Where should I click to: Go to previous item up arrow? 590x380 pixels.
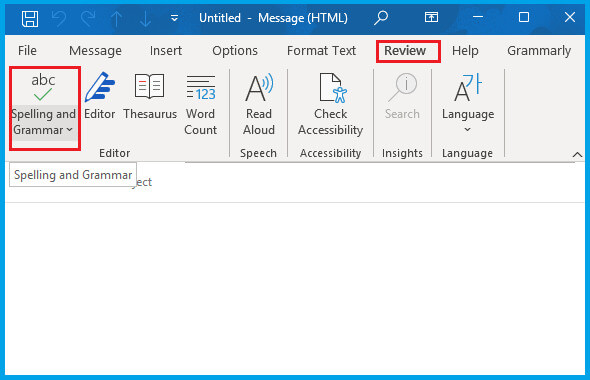(117, 18)
